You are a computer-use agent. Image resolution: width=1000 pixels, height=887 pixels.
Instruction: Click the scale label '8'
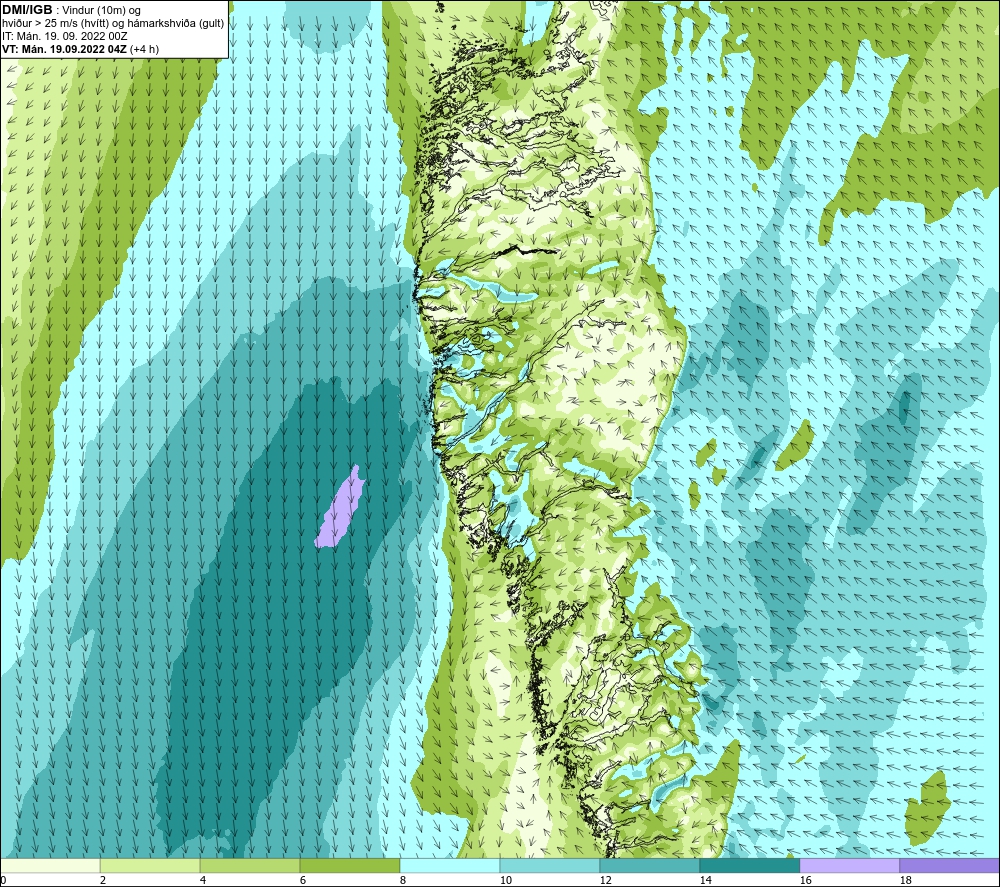click(403, 880)
